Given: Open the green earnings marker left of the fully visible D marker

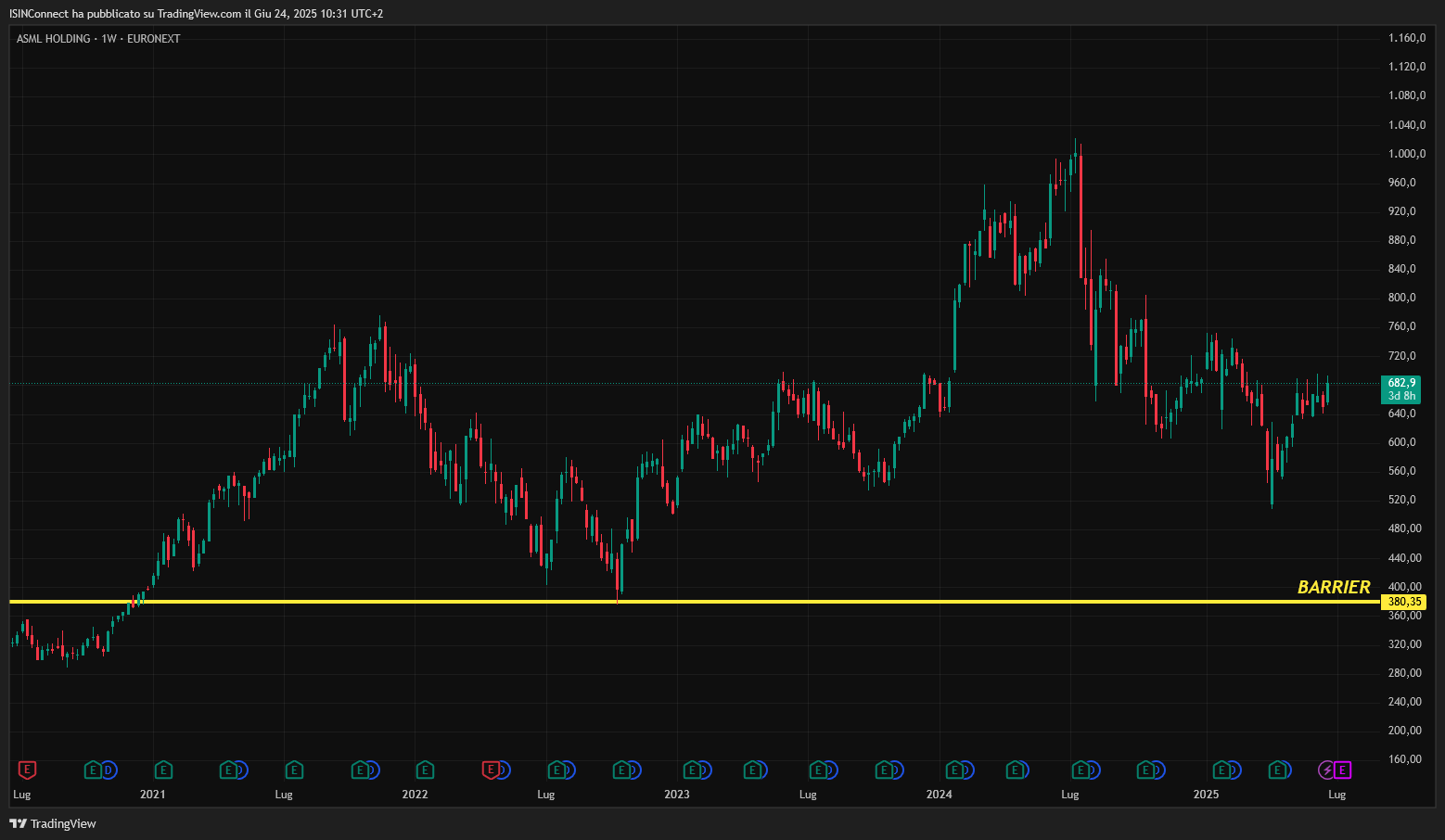Looking at the screenshot, I should 93,770.
